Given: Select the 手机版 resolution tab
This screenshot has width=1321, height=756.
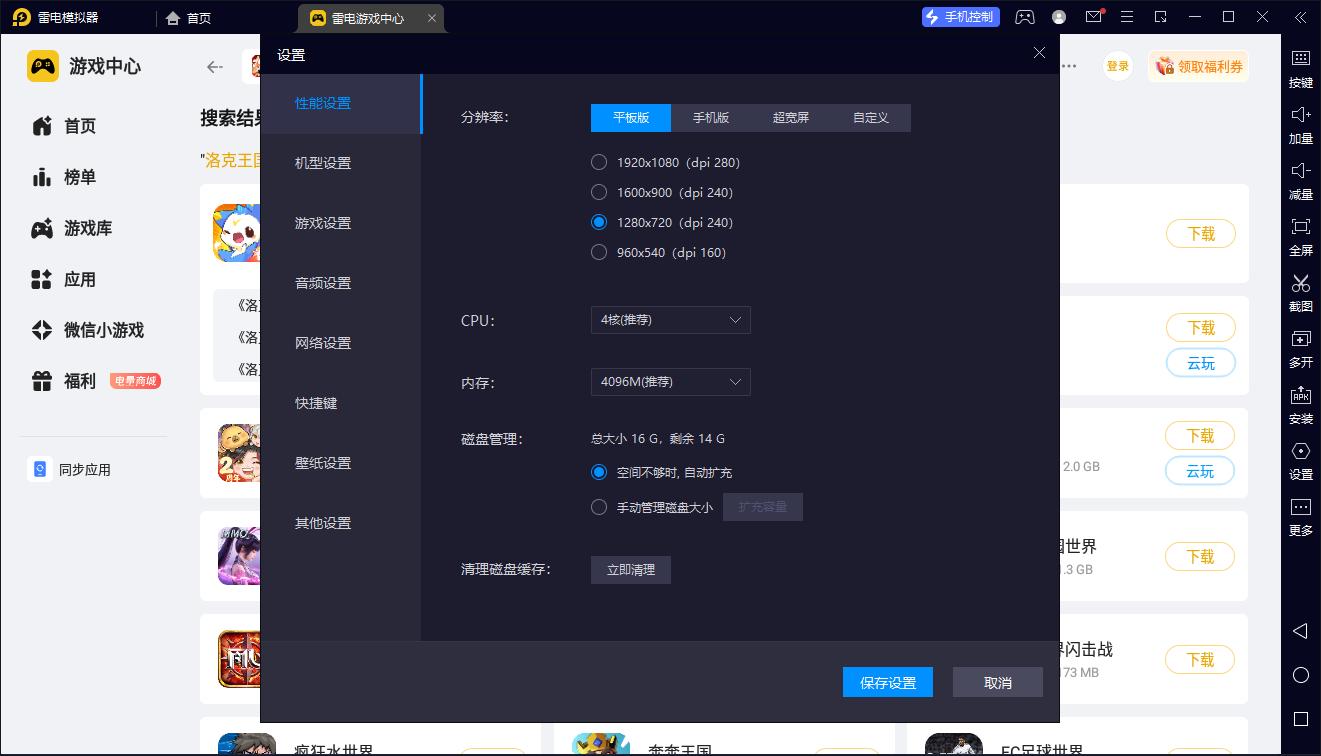Looking at the screenshot, I should coord(711,118).
